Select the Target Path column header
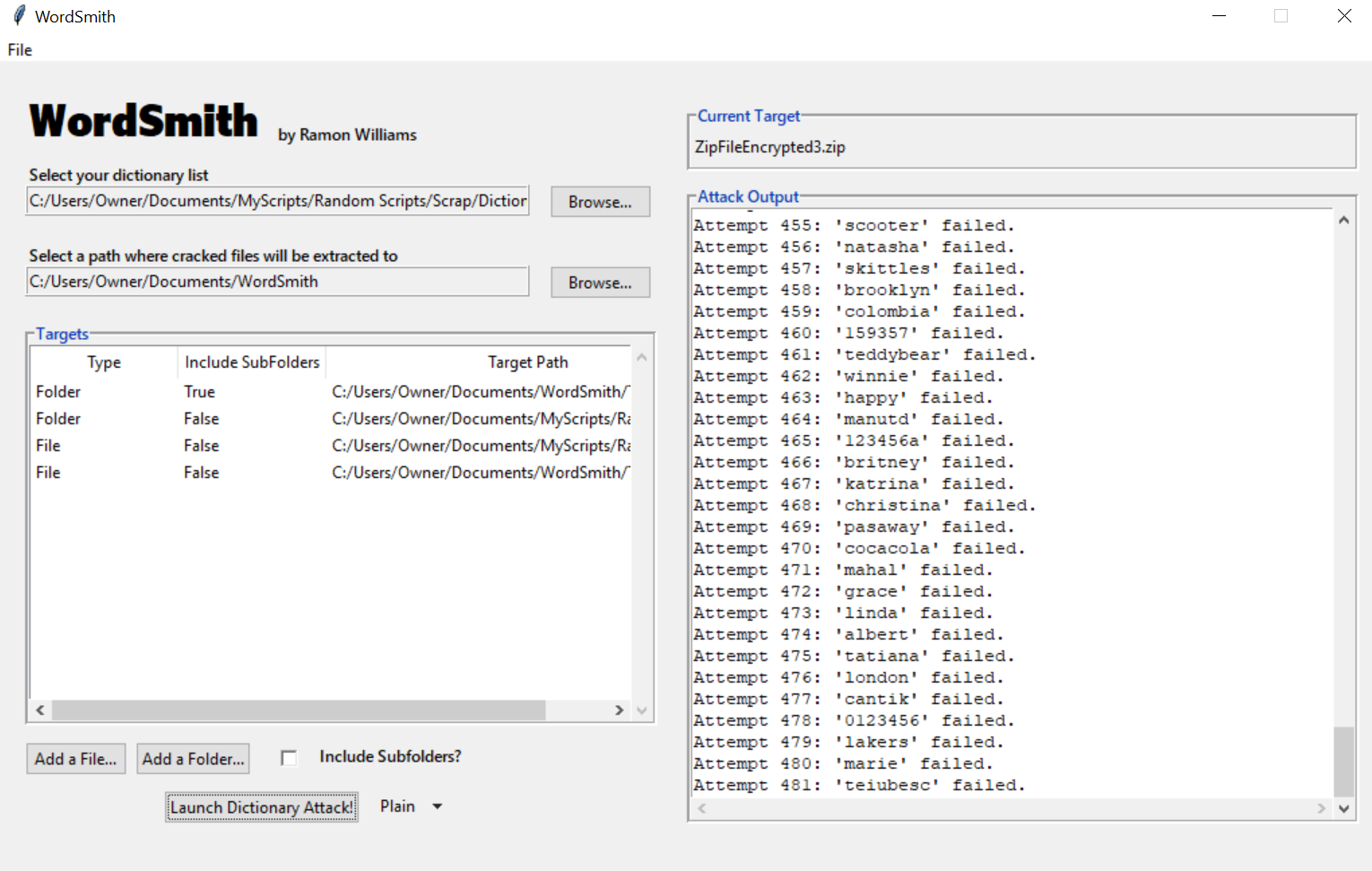 [x=479, y=362]
